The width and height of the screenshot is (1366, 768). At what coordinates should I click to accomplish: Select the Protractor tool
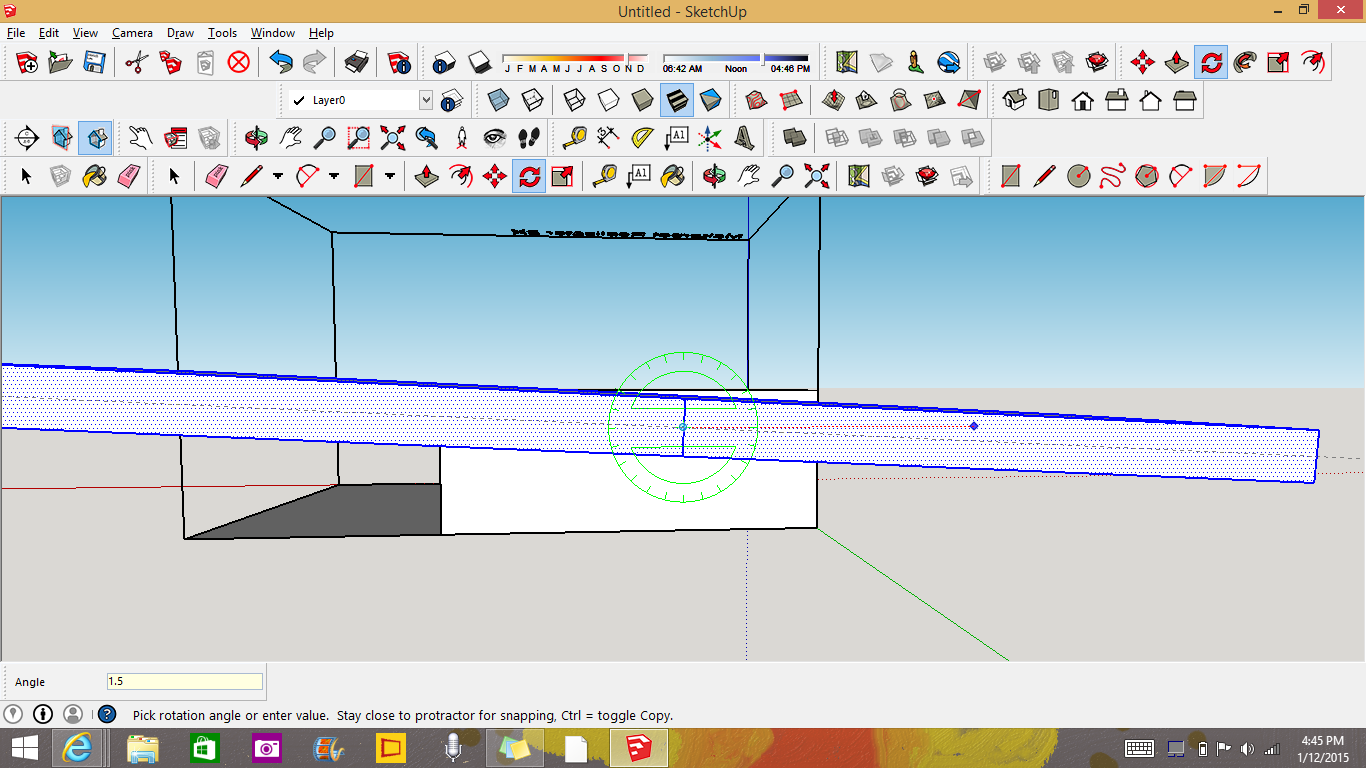pyautogui.click(x=642, y=137)
